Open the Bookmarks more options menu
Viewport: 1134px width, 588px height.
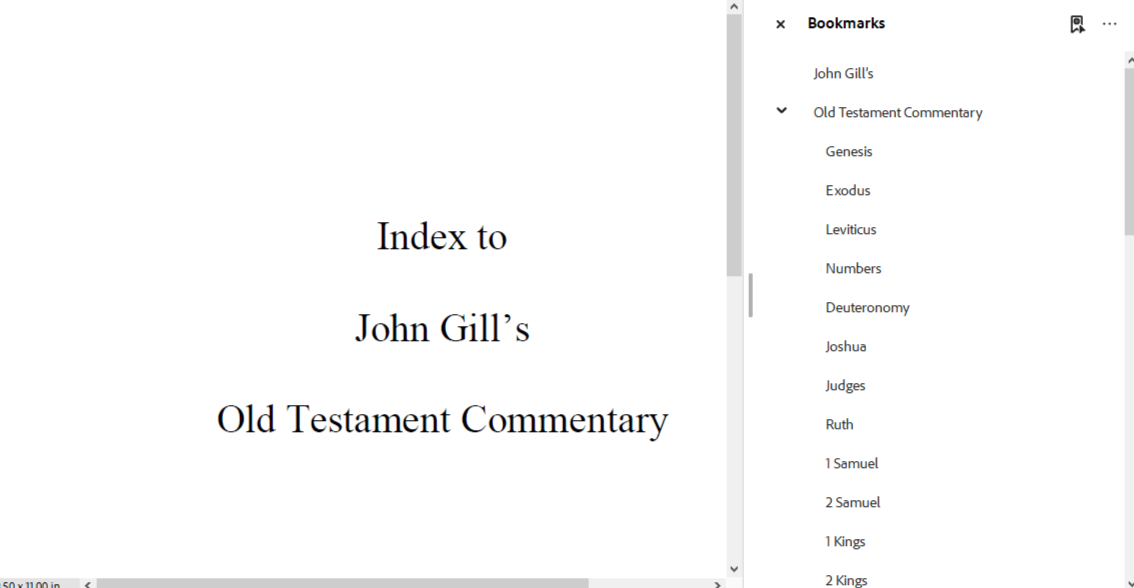(1109, 24)
